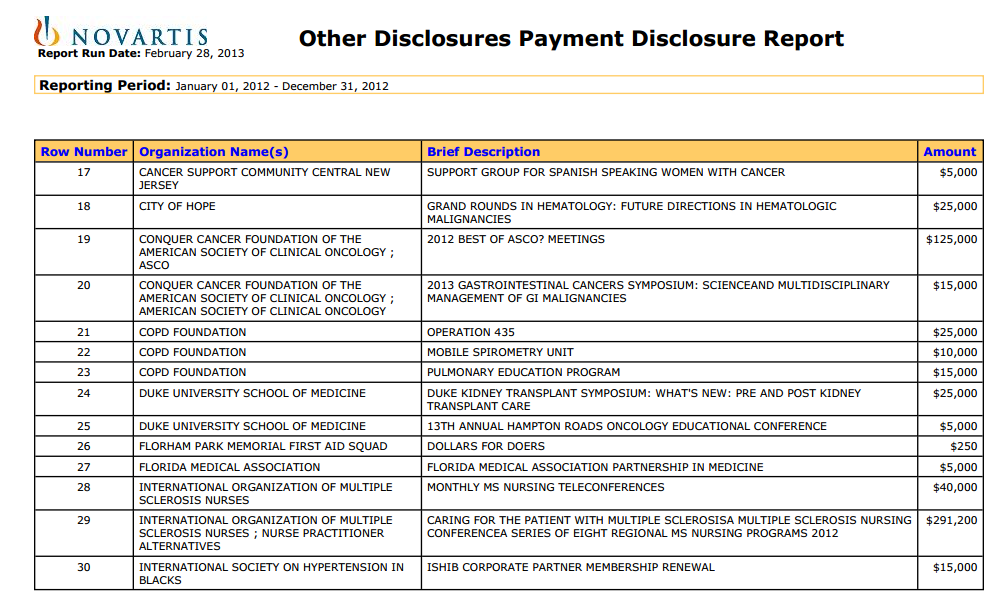Select the Organization Name(s) column header
Viewport: 1007px width, 613px height.
(277, 151)
